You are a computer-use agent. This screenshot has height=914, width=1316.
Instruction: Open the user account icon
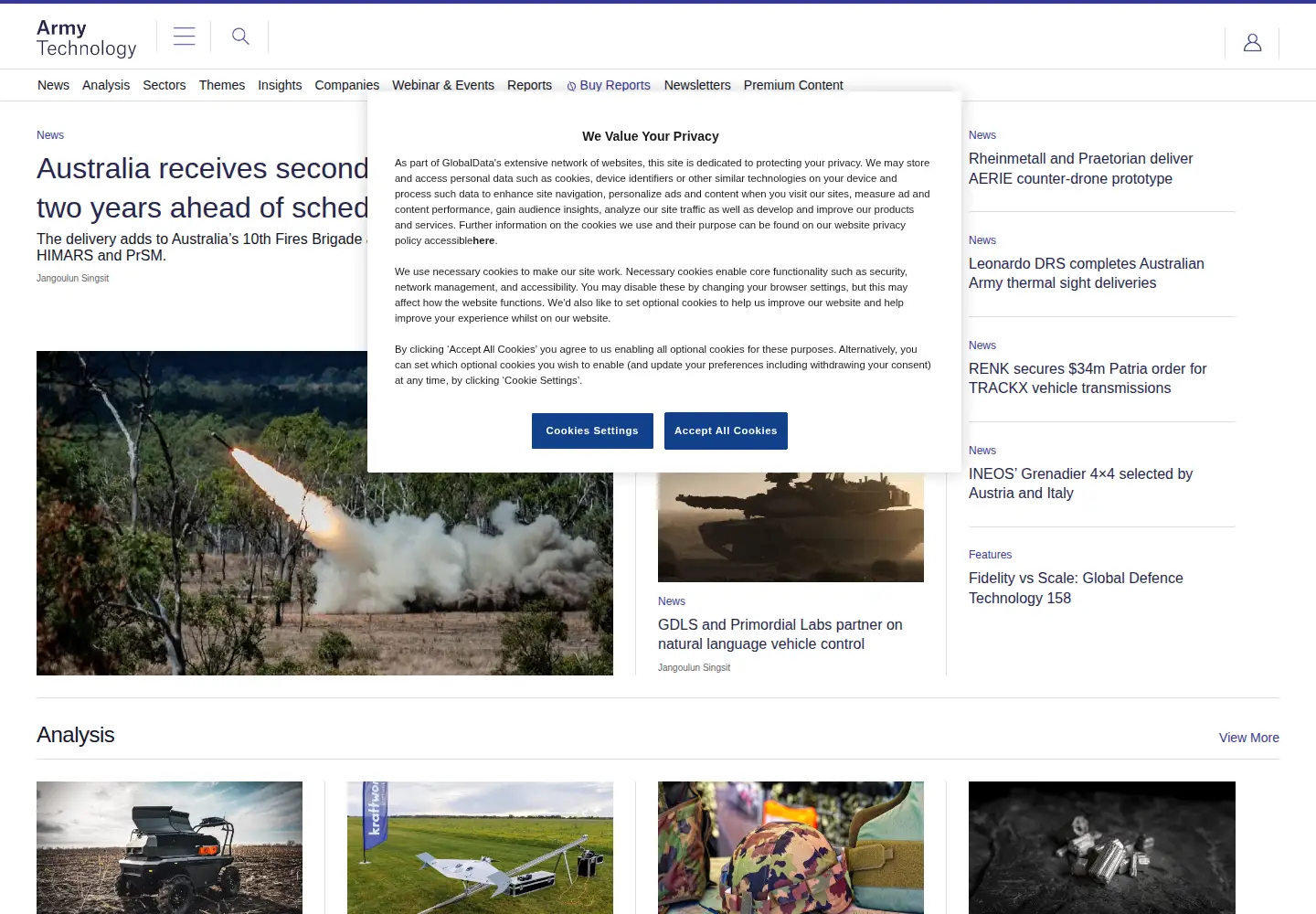point(1252,42)
